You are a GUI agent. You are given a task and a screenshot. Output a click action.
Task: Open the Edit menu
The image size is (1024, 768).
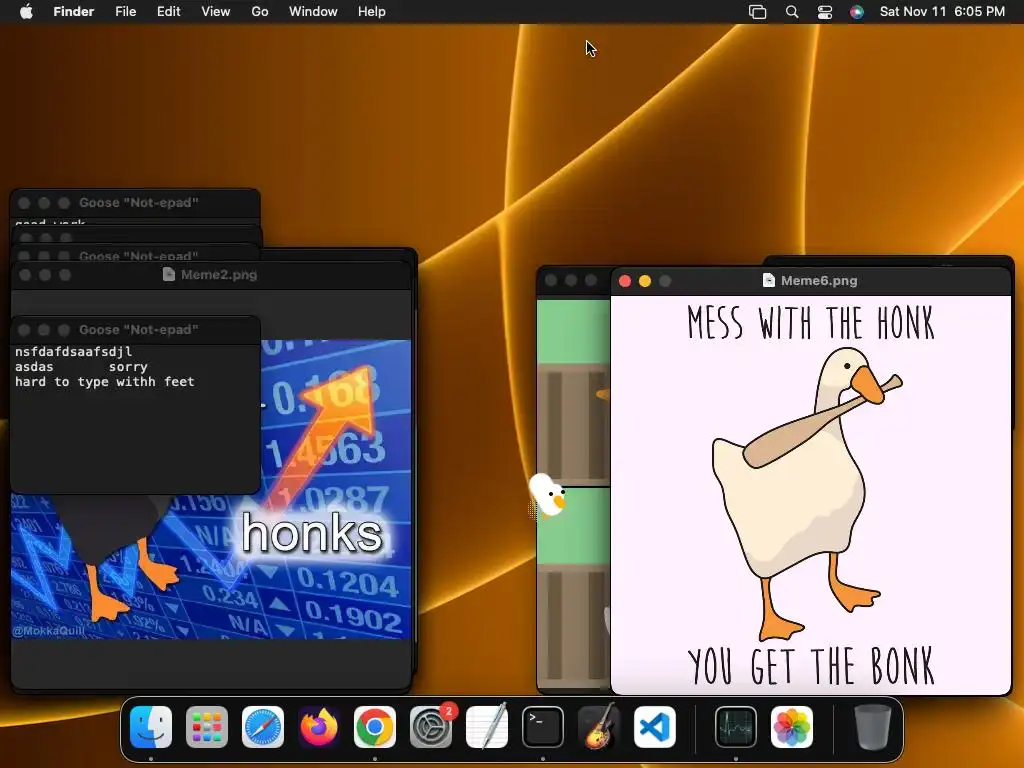click(x=168, y=12)
